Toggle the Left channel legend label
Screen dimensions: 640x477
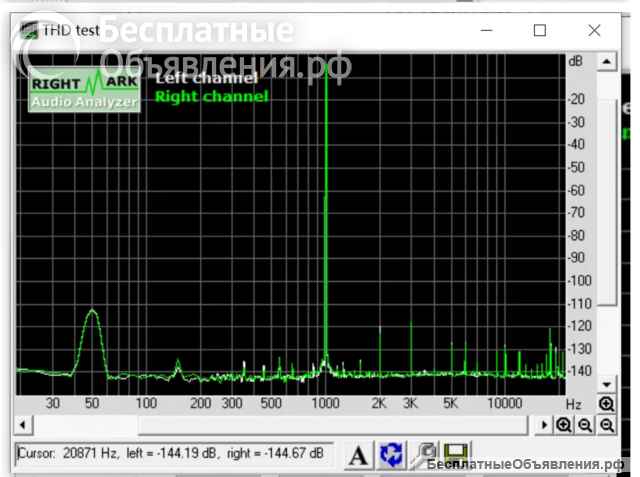205,78
